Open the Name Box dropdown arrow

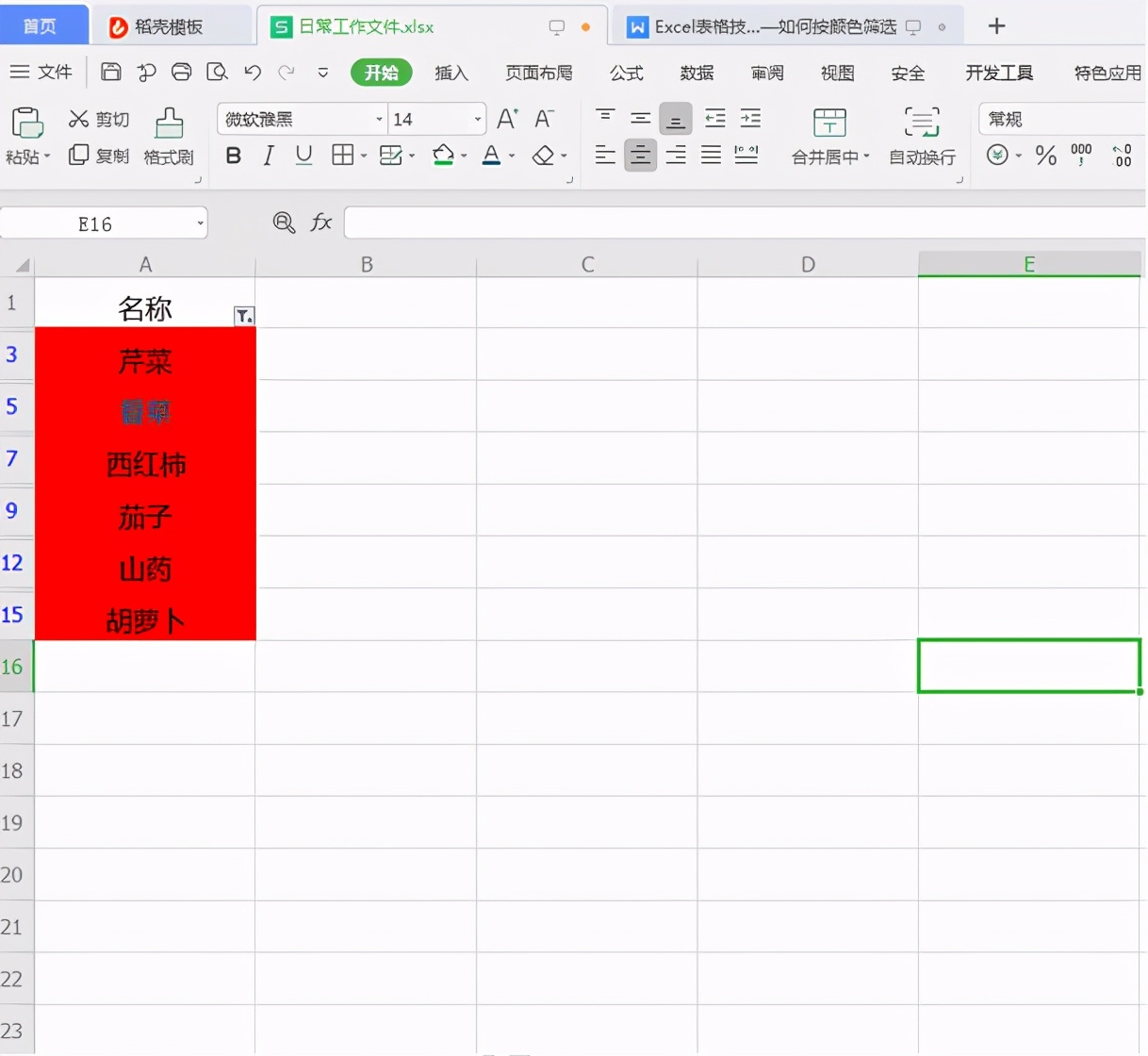click(x=200, y=223)
